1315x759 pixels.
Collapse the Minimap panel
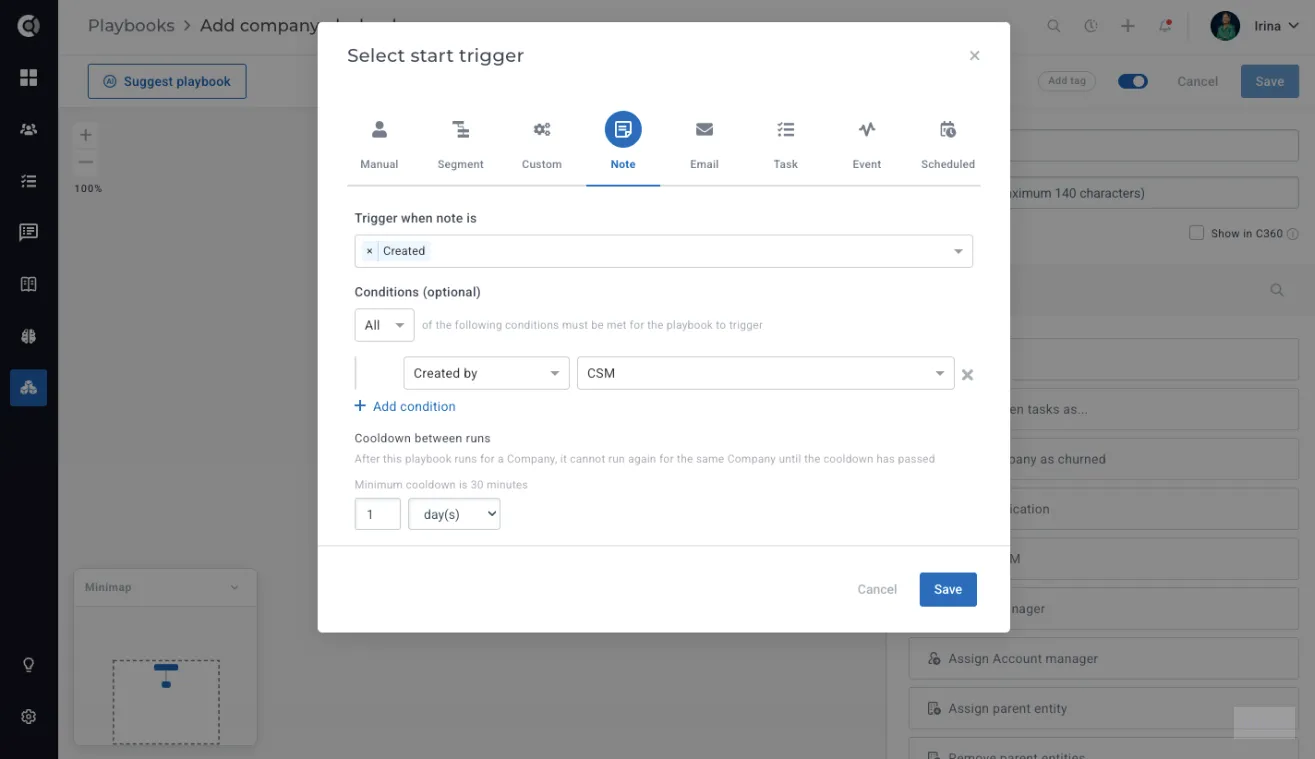235,587
